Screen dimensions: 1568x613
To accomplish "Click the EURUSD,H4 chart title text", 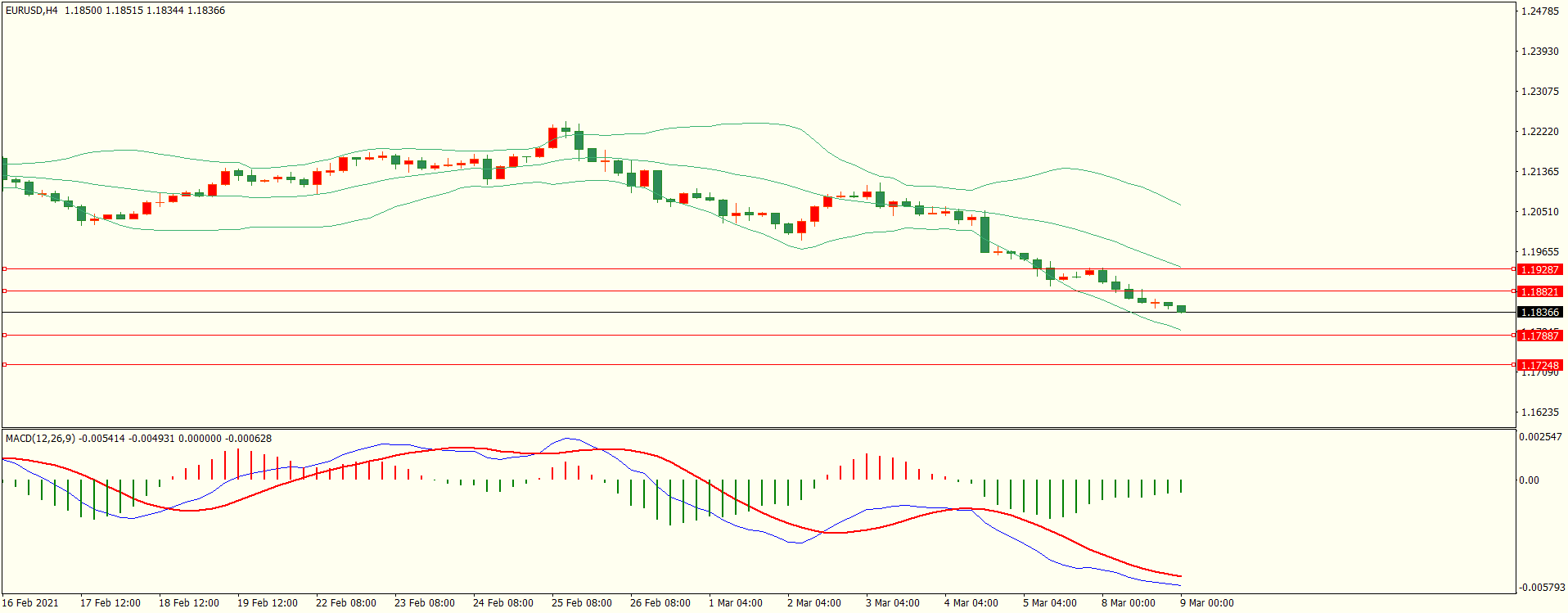I will pyautogui.click(x=32, y=11).
